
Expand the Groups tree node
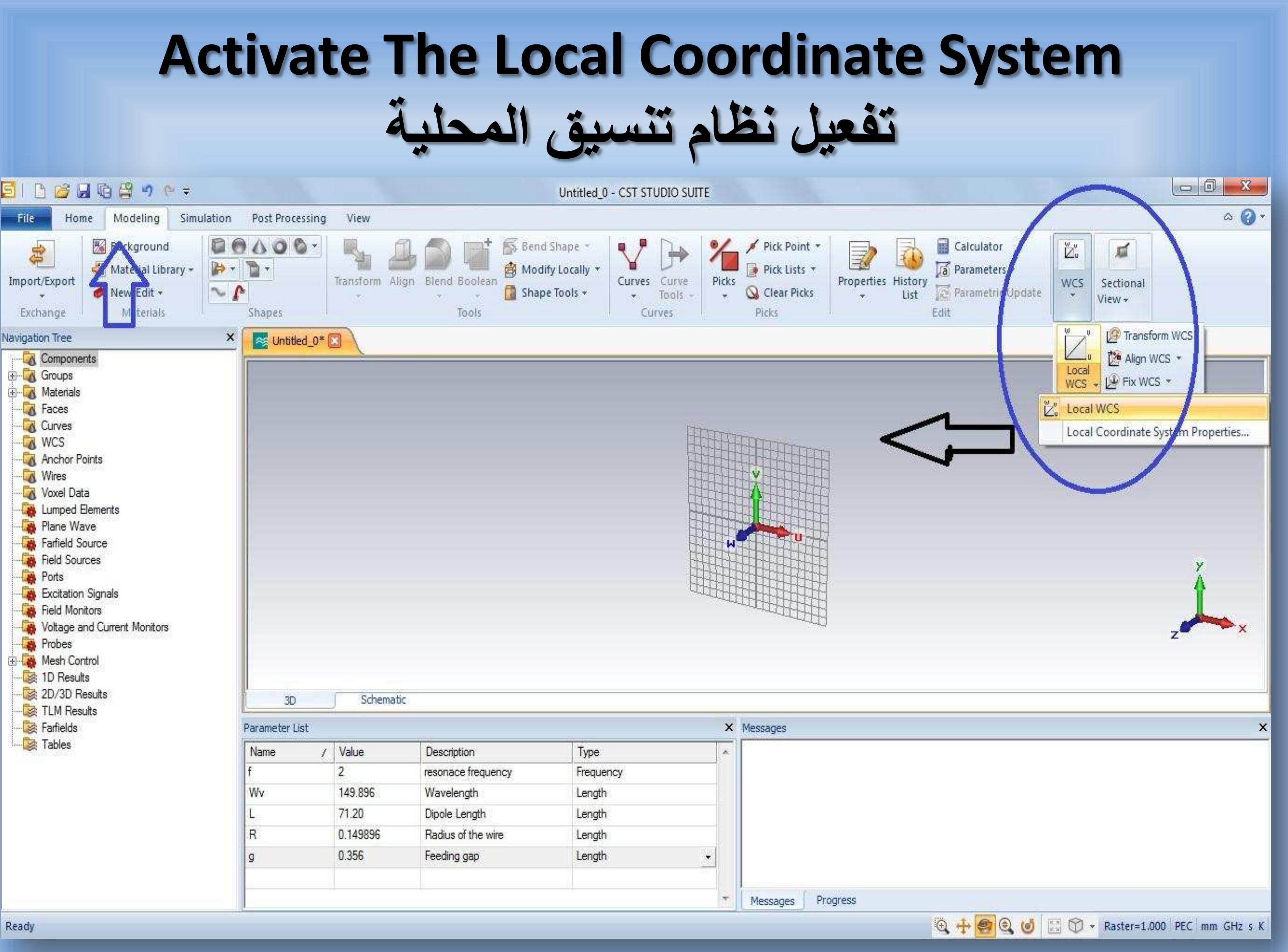[x=12, y=376]
